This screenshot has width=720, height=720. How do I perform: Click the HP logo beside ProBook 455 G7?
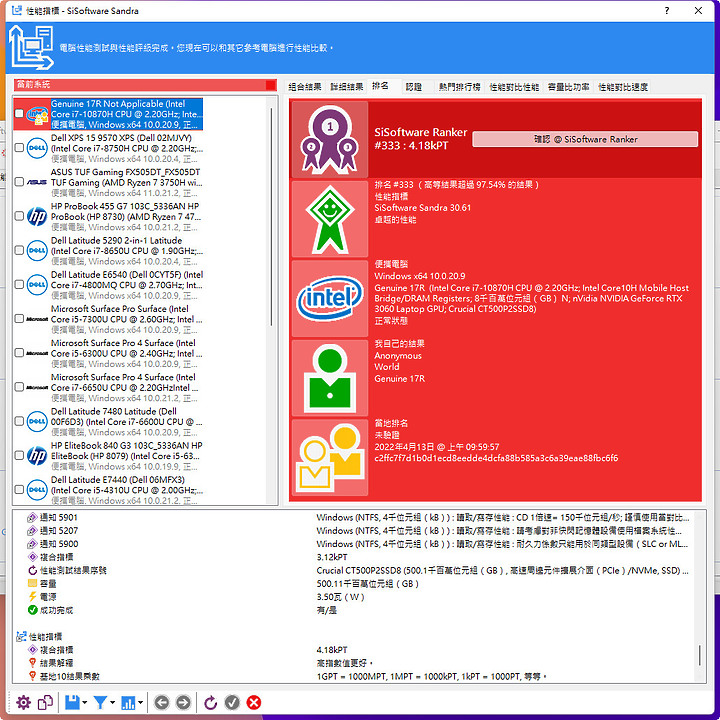[x=37, y=216]
